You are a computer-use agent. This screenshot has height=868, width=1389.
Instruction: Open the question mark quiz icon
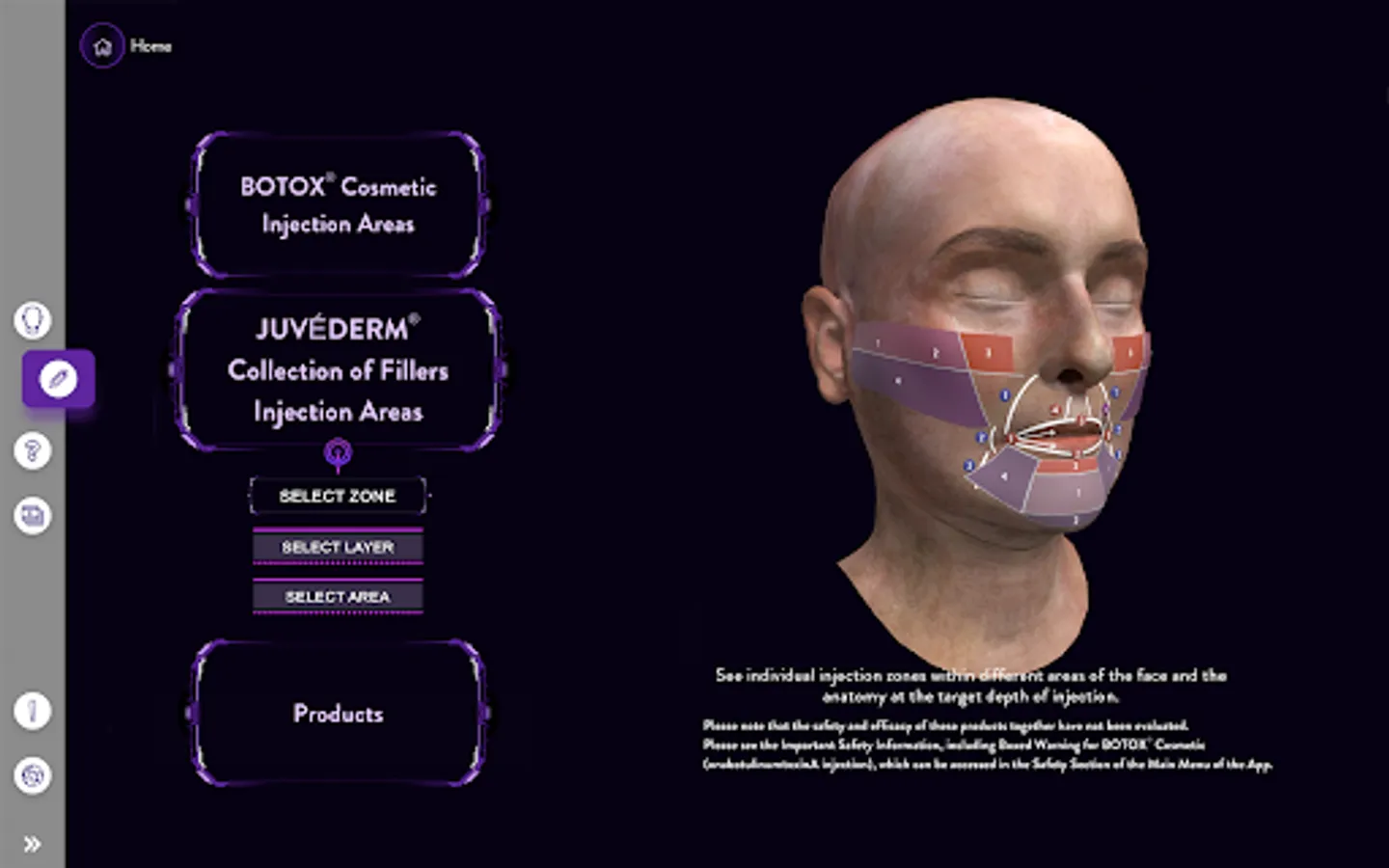tap(33, 450)
